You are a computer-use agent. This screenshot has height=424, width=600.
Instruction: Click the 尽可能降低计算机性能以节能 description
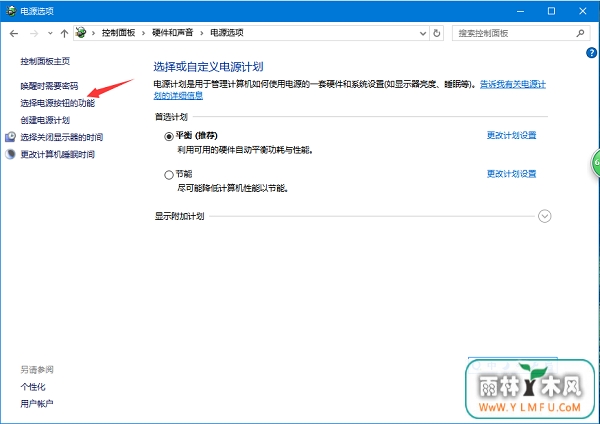pyautogui.click(x=232, y=188)
